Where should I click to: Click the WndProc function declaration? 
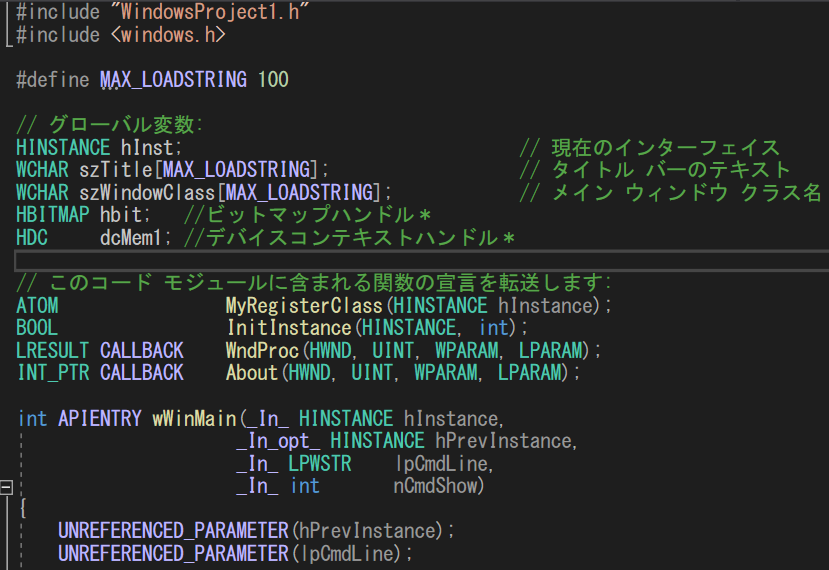pos(262,351)
